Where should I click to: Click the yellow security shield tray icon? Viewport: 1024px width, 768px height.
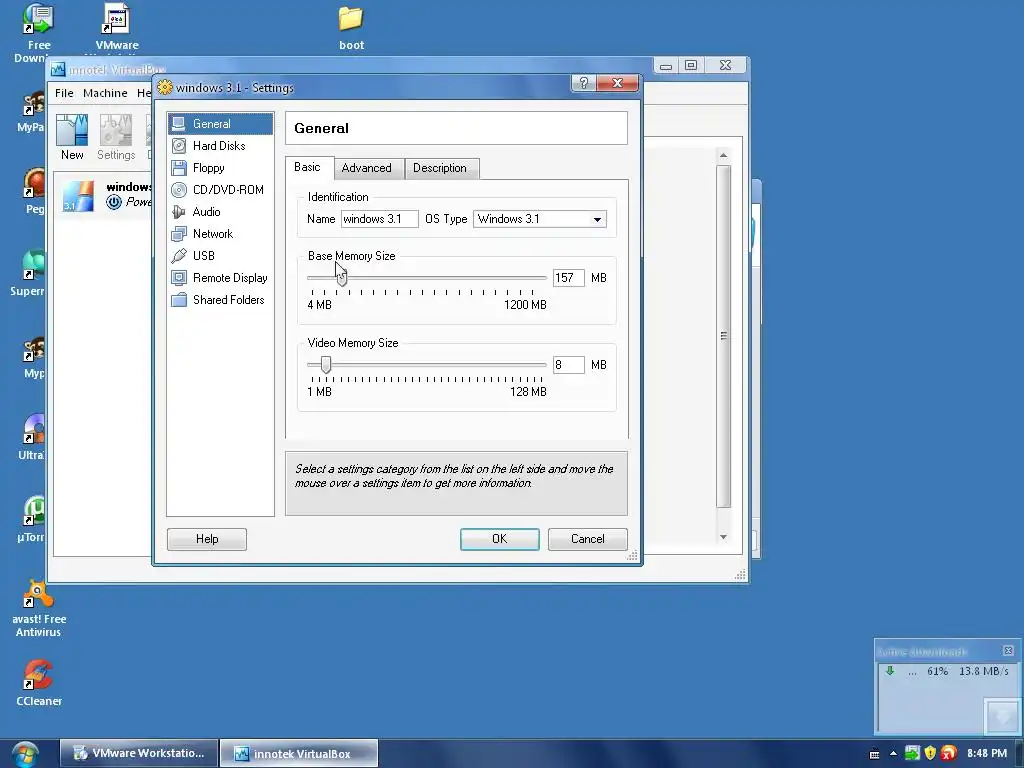tap(931, 753)
